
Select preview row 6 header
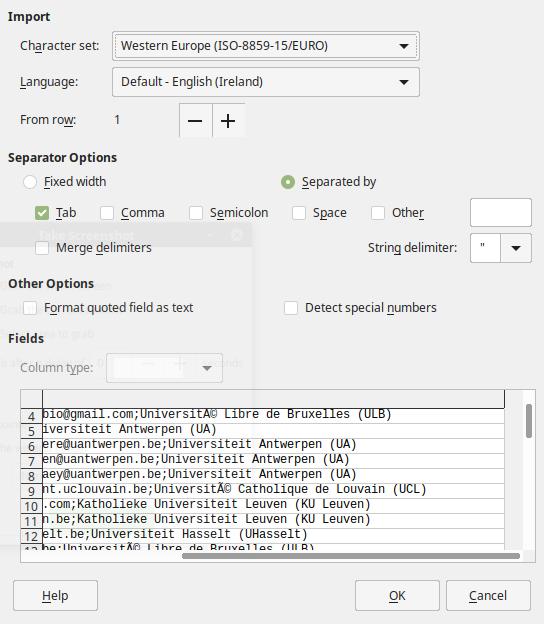coord(31,446)
